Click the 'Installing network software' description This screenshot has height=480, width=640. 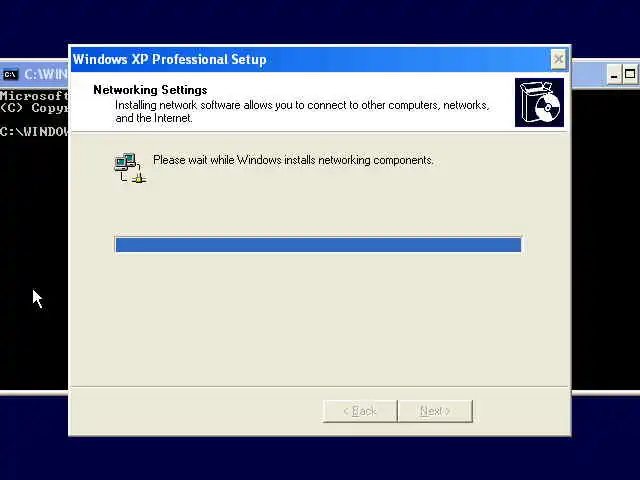pos(302,111)
